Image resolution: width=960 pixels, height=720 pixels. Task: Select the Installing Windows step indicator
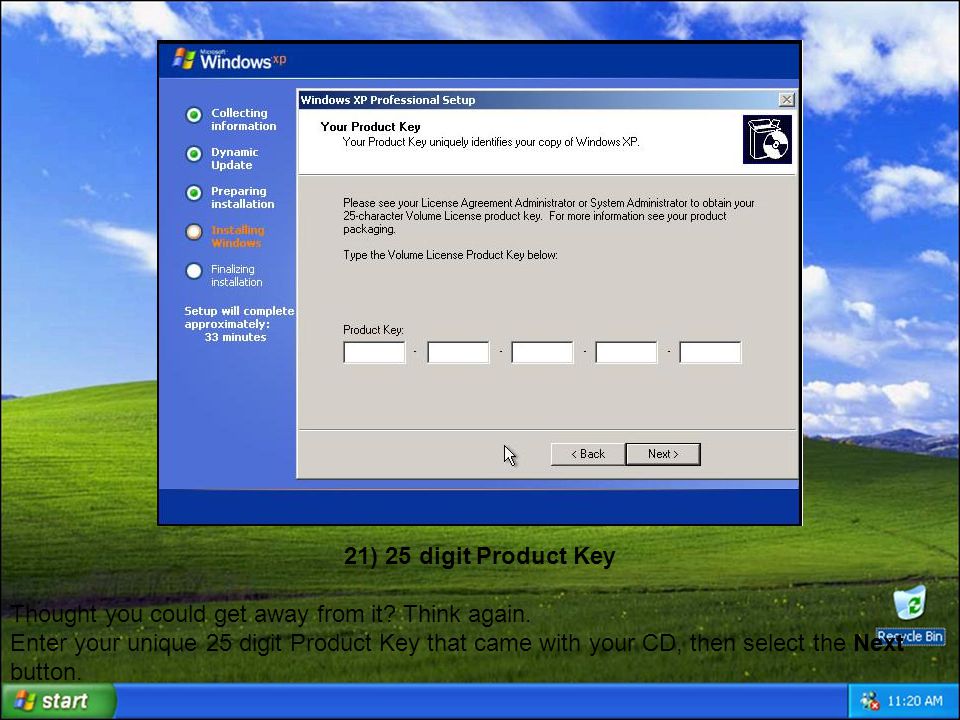tap(193, 232)
